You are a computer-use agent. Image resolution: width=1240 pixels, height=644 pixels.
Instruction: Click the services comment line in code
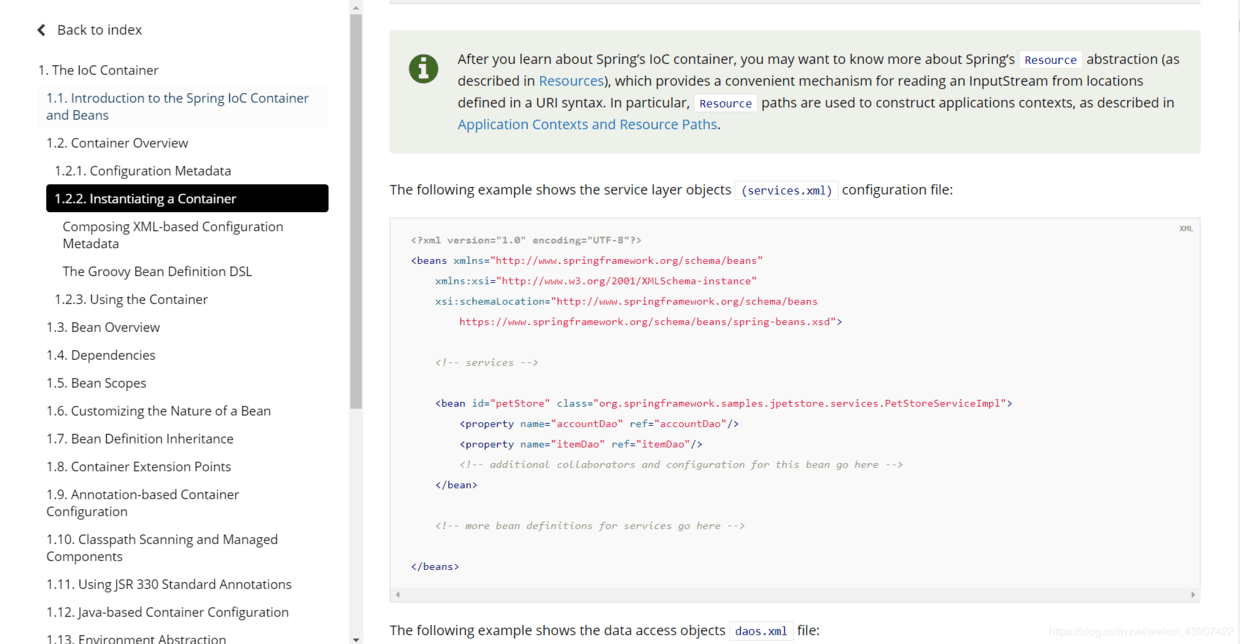pyautogui.click(x=487, y=363)
